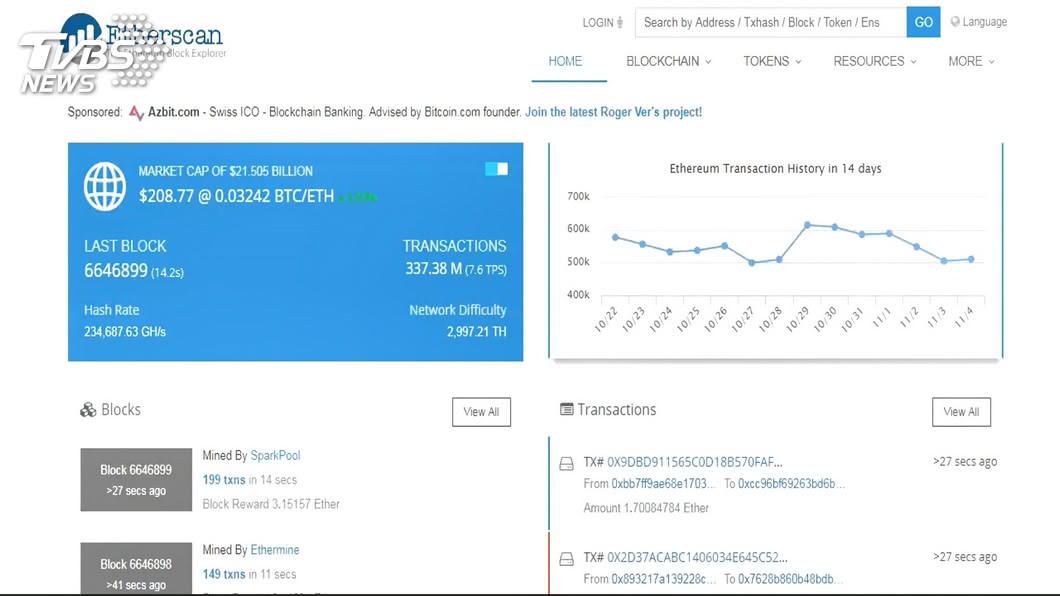
Task: Click the Etherscan logo
Action: [x=142, y=37]
